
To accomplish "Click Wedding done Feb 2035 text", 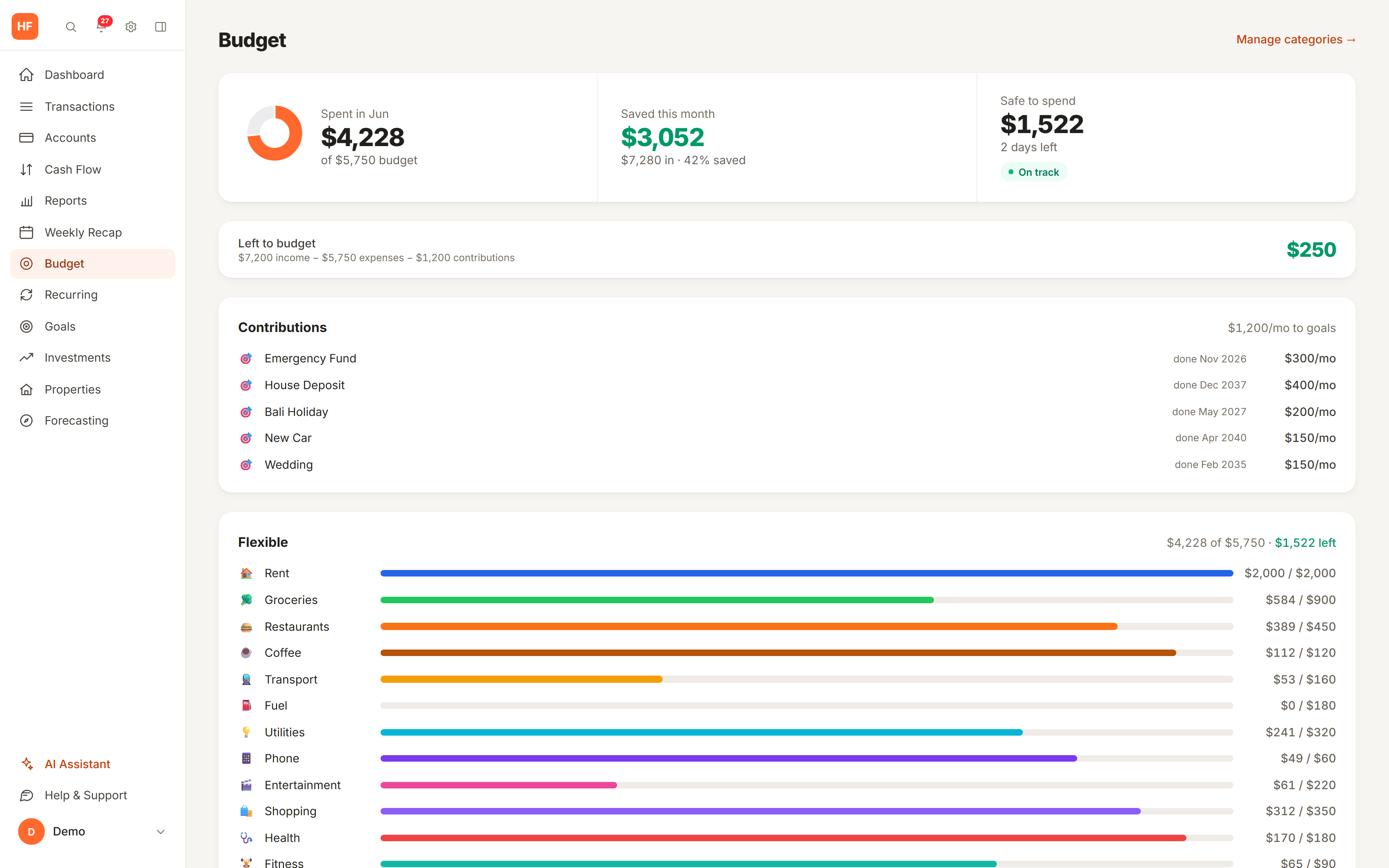I will [x=1210, y=464].
